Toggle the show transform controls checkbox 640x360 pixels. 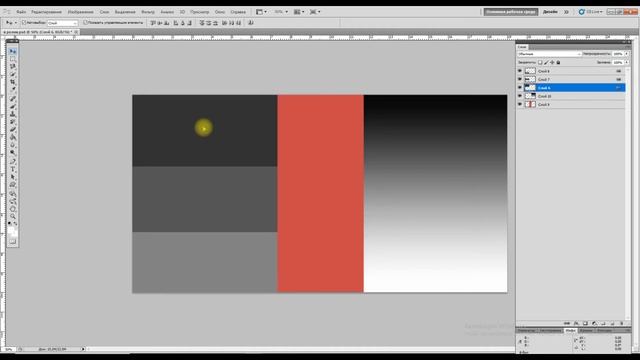(85, 22)
